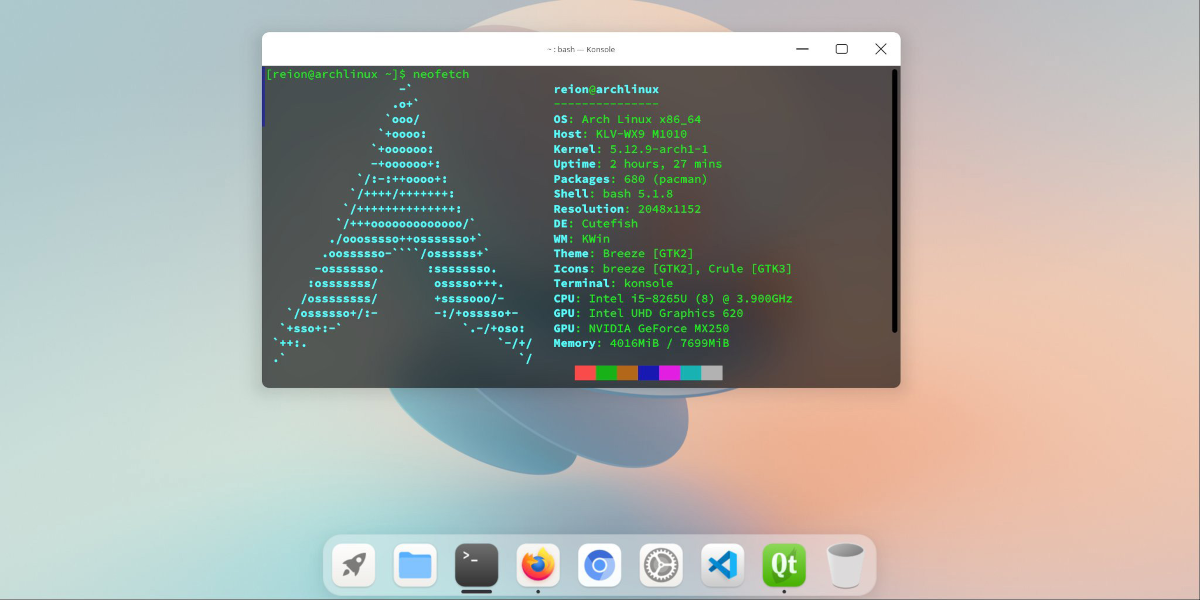Click the 'Shell: bash 5.1.8' line
Screen dimensions: 1200x600
click(x=613, y=194)
